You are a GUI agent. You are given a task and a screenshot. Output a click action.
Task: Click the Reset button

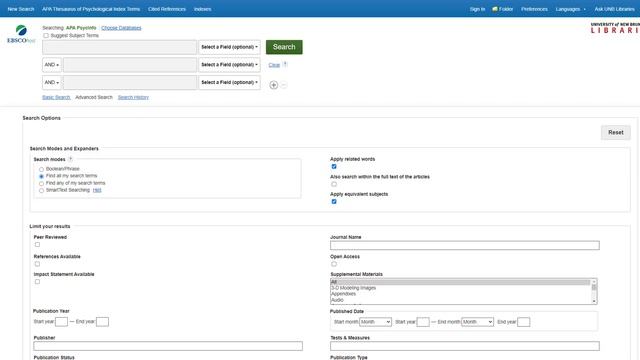[616, 132]
